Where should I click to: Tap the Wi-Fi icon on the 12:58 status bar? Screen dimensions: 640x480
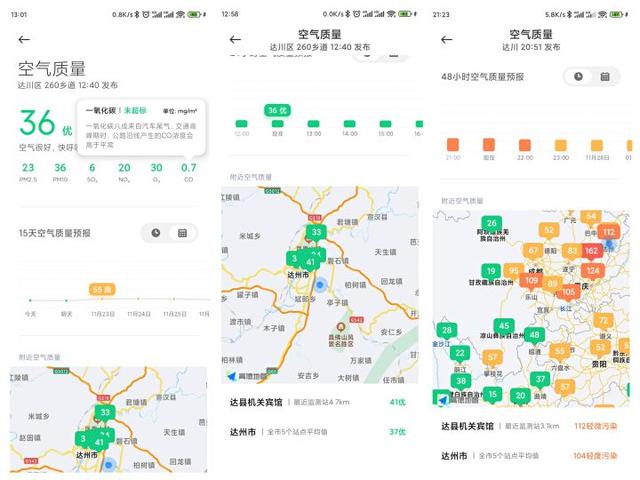pyautogui.click(x=391, y=14)
